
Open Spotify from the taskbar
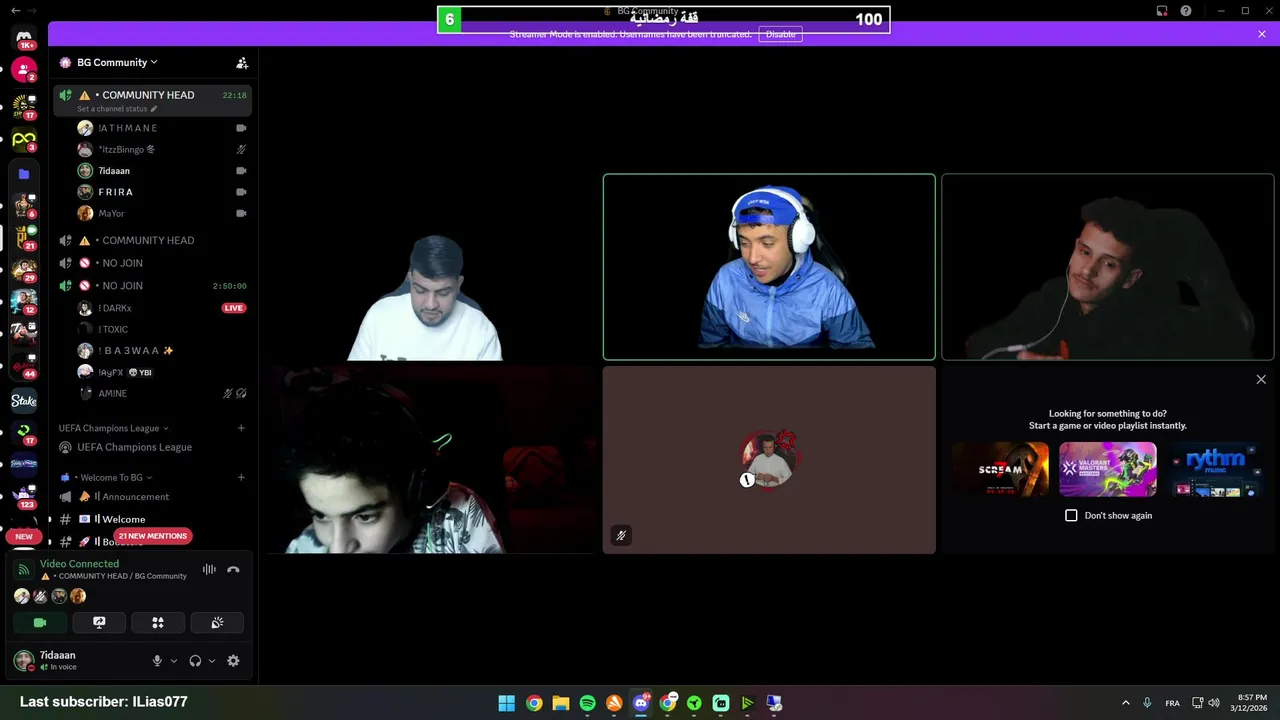click(x=587, y=703)
